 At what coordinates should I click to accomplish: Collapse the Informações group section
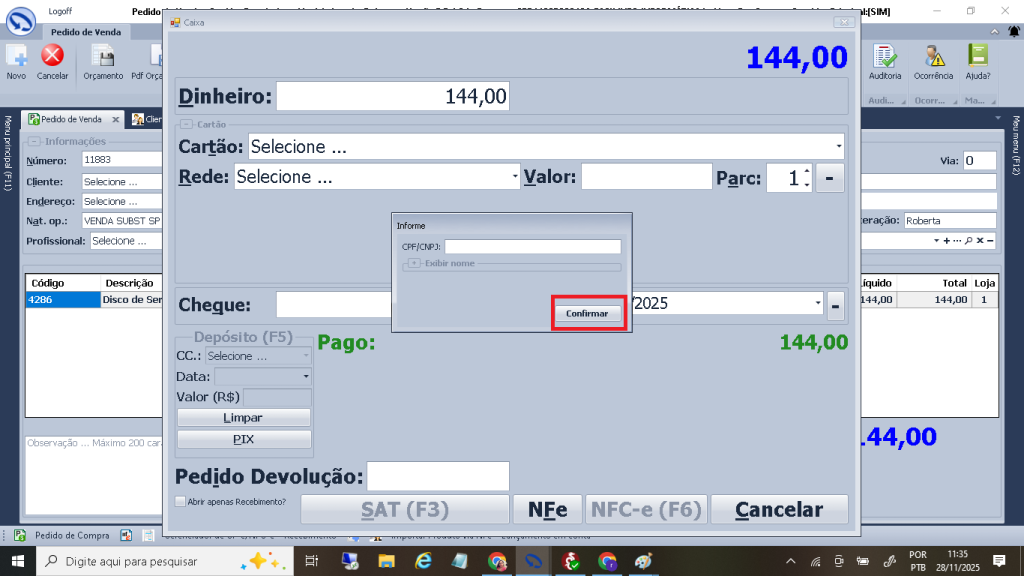35,141
